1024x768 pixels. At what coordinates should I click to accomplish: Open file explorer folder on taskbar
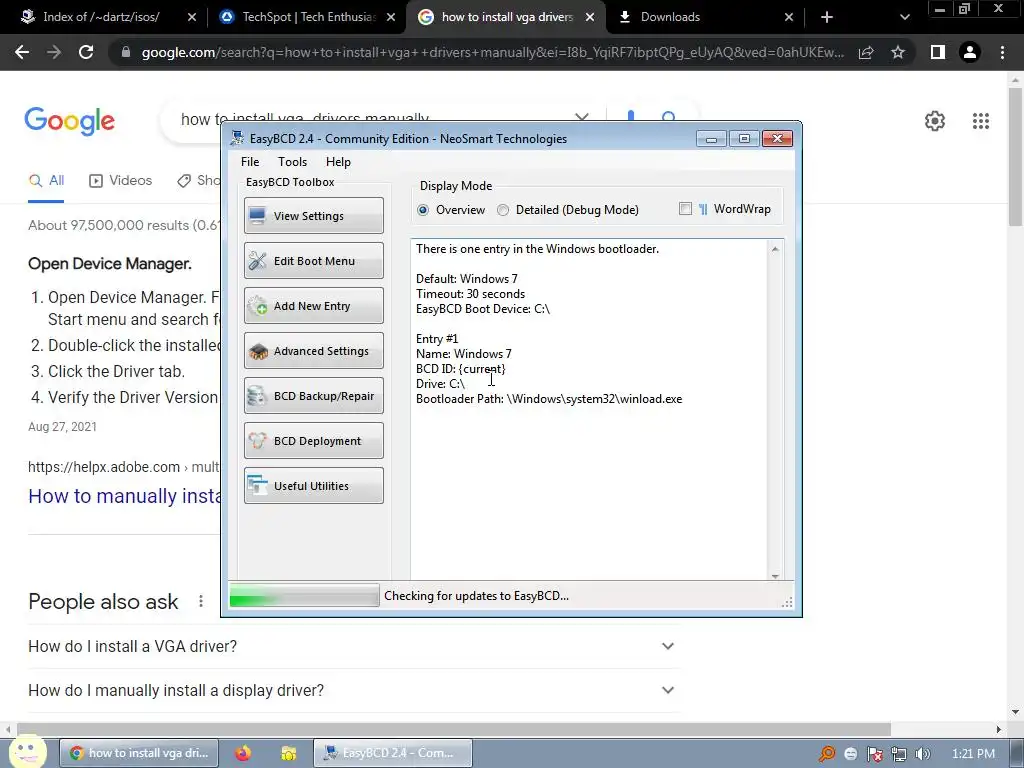(288, 754)
